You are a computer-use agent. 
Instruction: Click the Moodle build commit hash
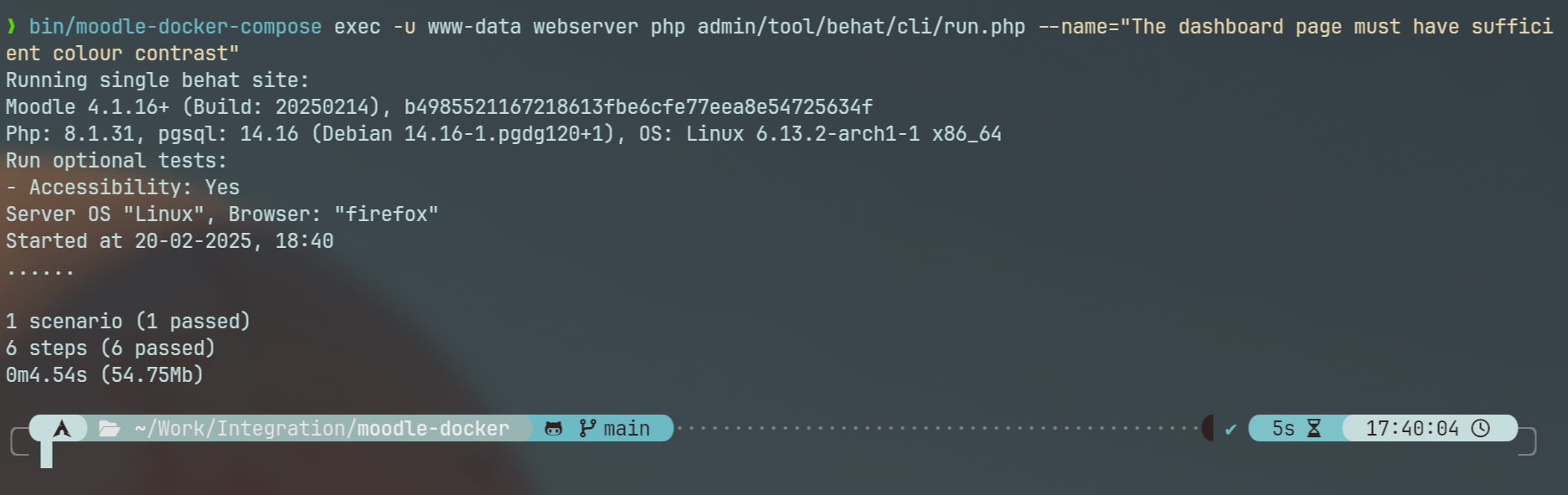[638, 107]
